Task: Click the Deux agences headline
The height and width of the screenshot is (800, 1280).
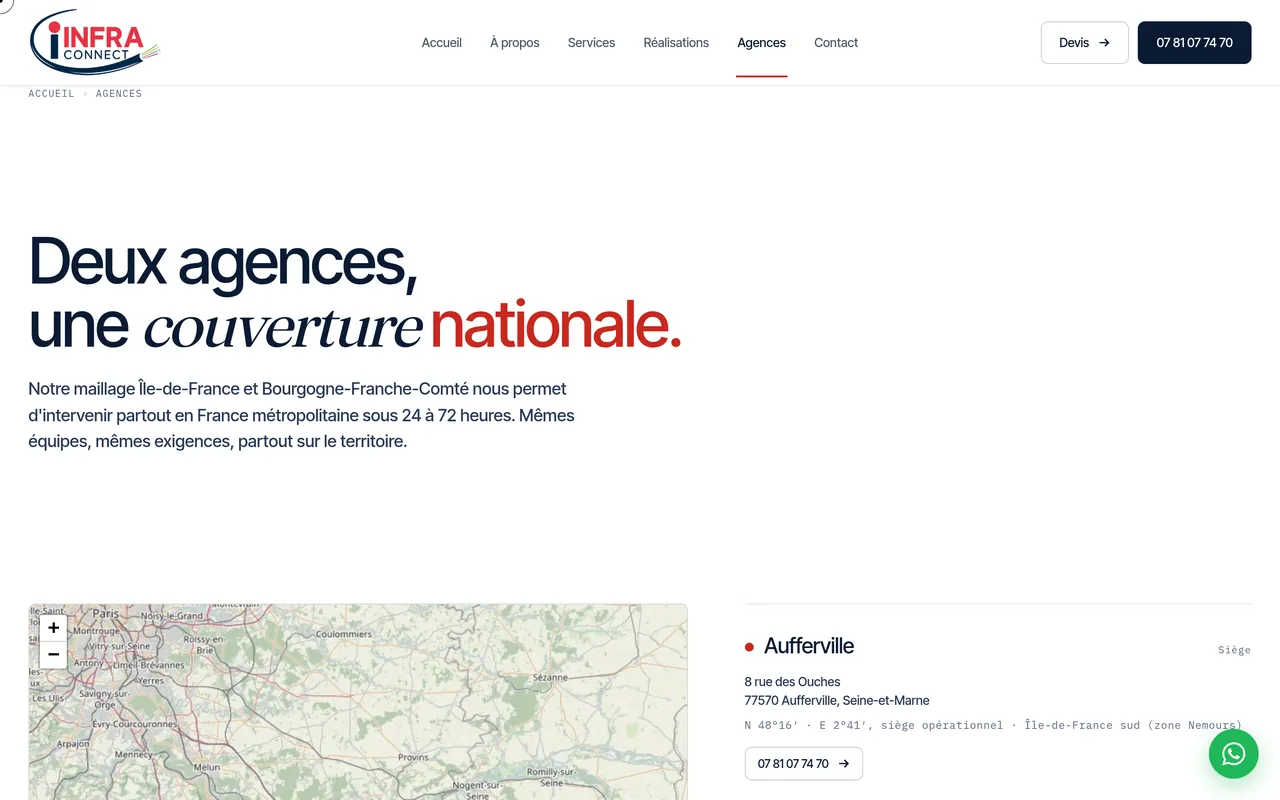Action: [223, 262]
